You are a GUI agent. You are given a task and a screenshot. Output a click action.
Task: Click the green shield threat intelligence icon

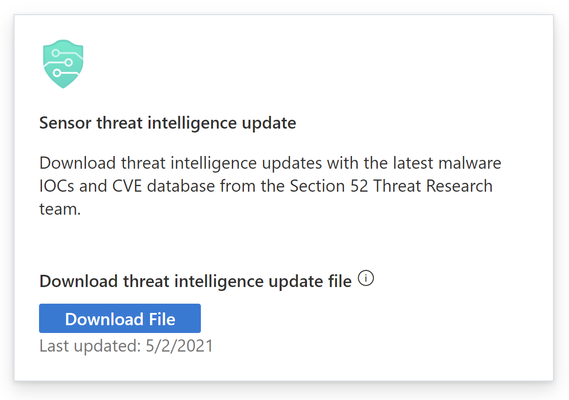pyautogui.click(x=63, y=64)
